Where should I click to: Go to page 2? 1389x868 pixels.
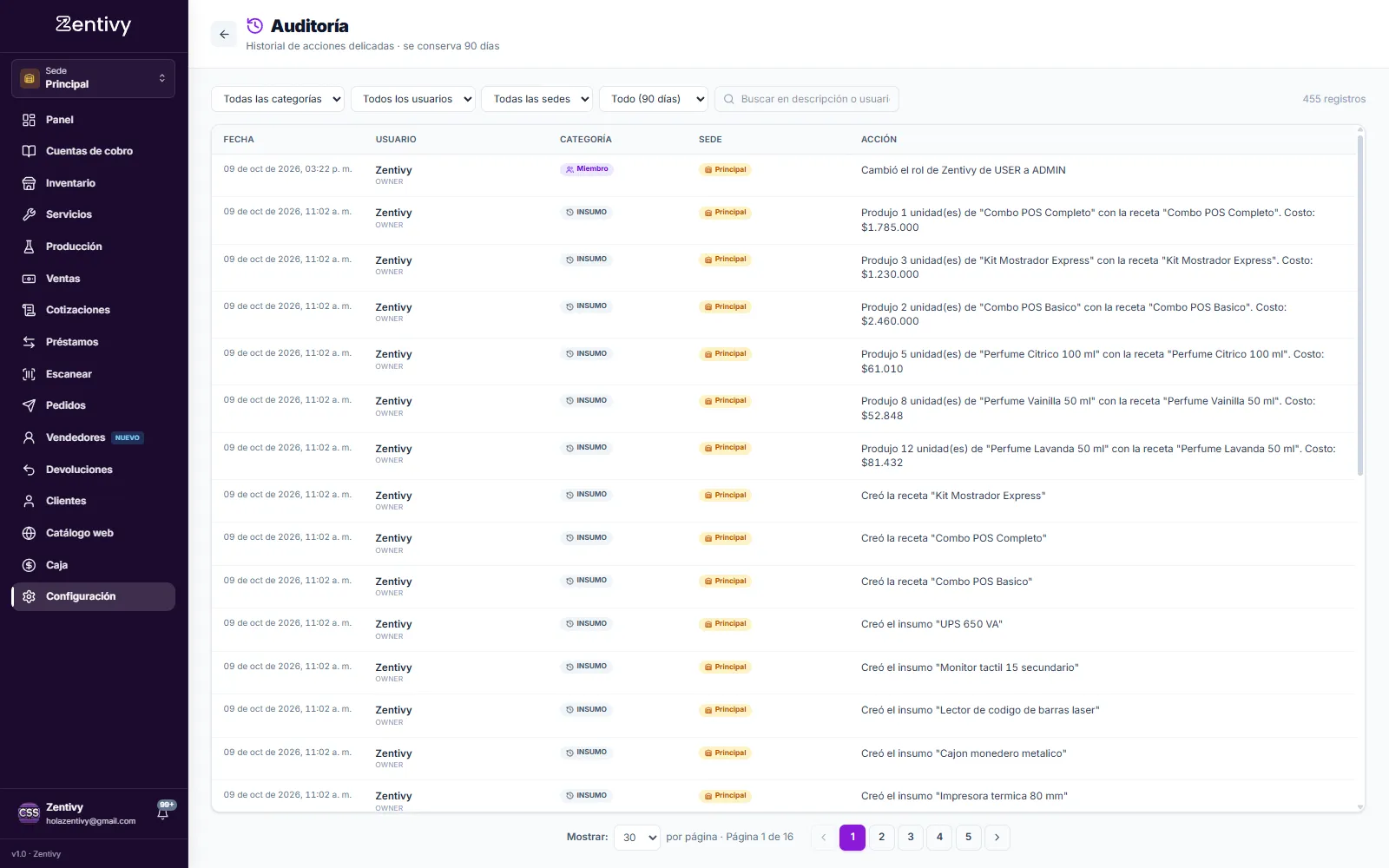(x=881, y=837)
